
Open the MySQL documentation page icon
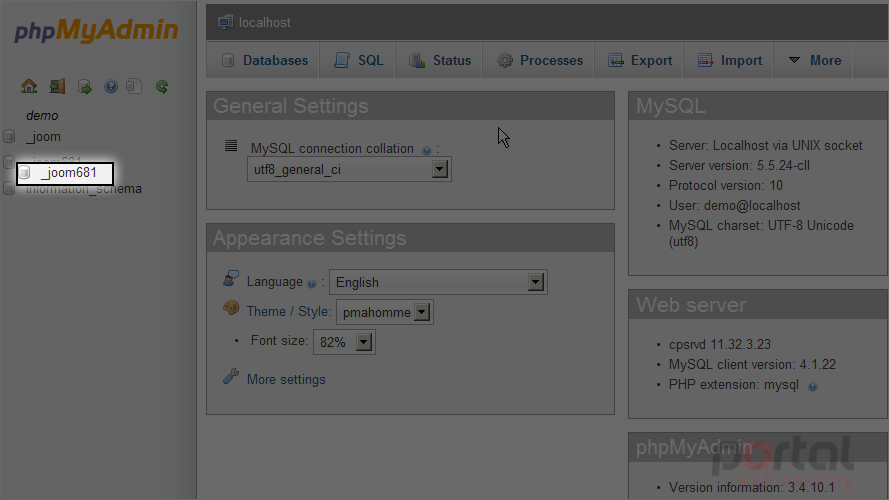(x=134, y=86)
